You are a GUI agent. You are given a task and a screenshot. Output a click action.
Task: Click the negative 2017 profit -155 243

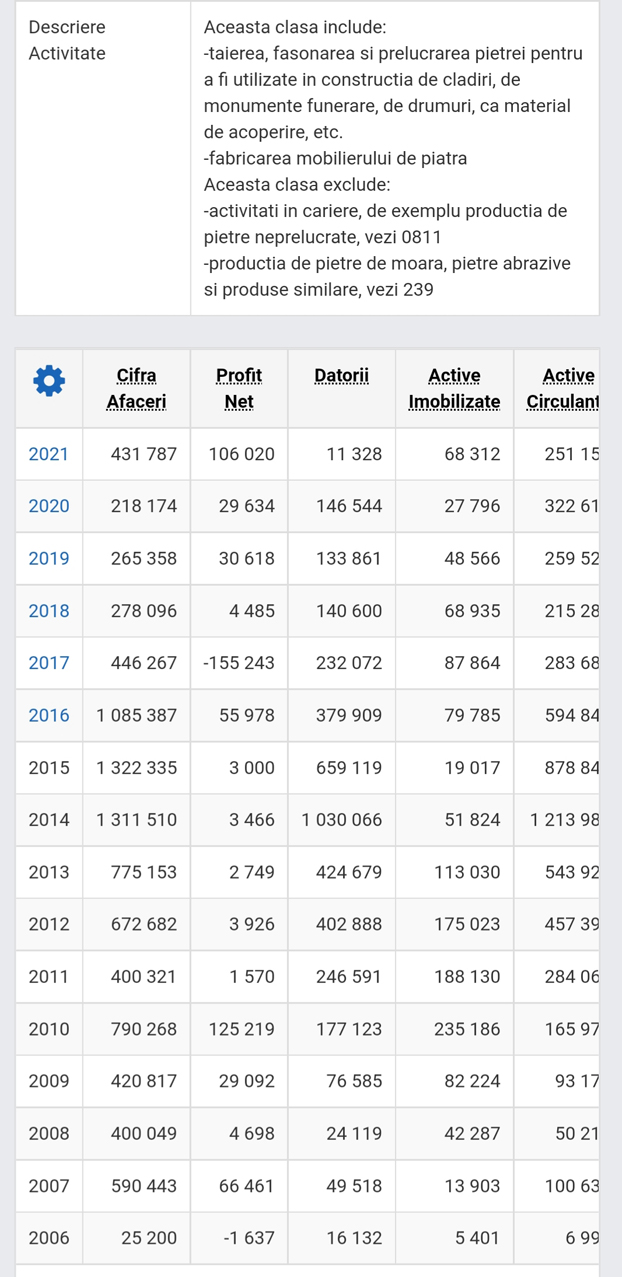240,663
